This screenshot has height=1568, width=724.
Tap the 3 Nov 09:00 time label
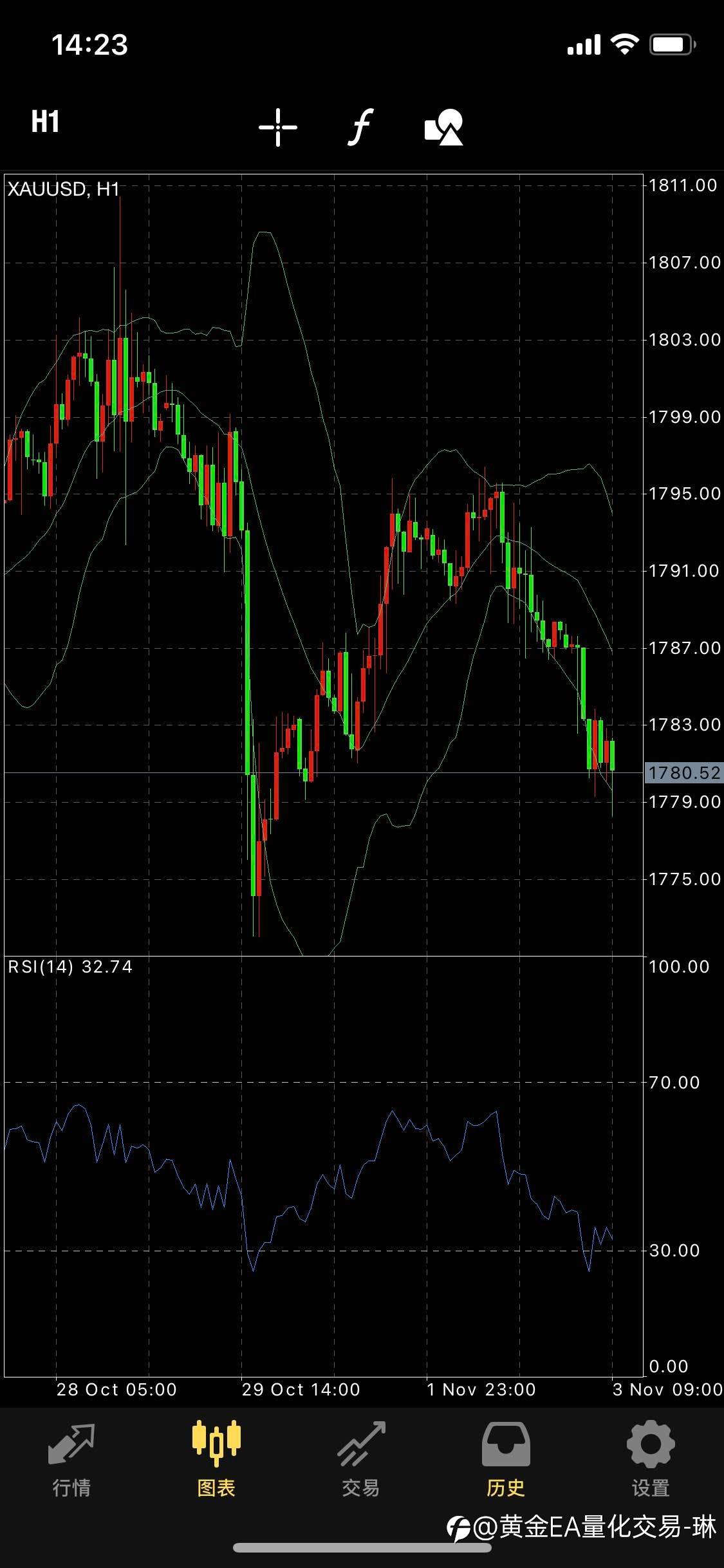(x=667, y=1389)
